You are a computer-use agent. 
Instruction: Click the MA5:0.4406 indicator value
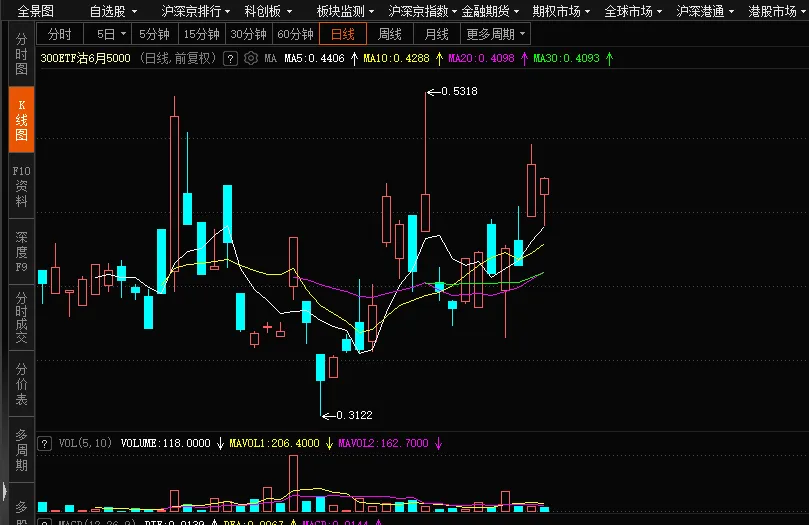(x=314, y=58)
